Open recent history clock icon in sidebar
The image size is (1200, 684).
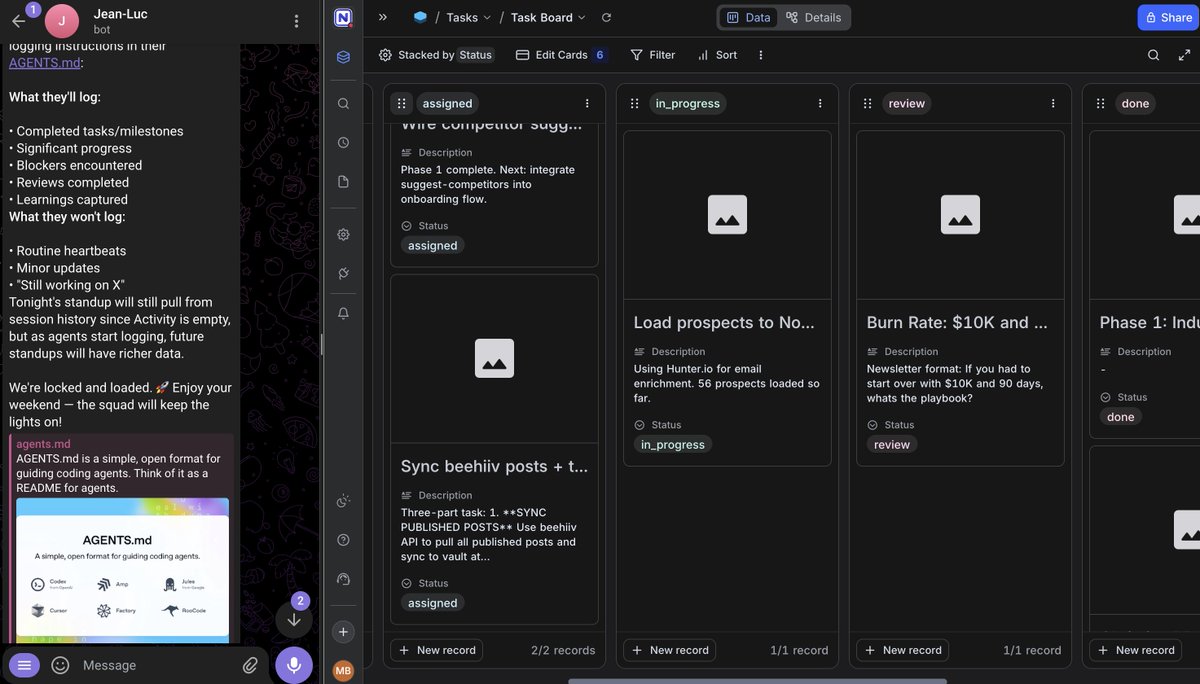tap(344, 142)
